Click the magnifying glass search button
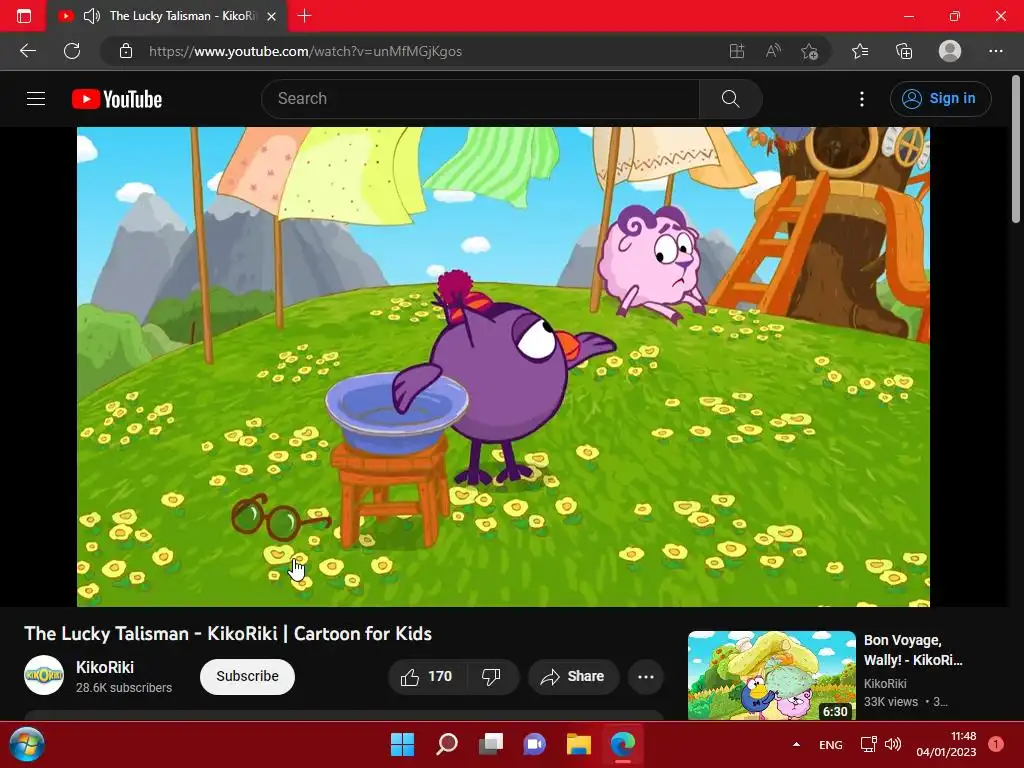Screen dimensions: 1024x768 click(730, 99)
